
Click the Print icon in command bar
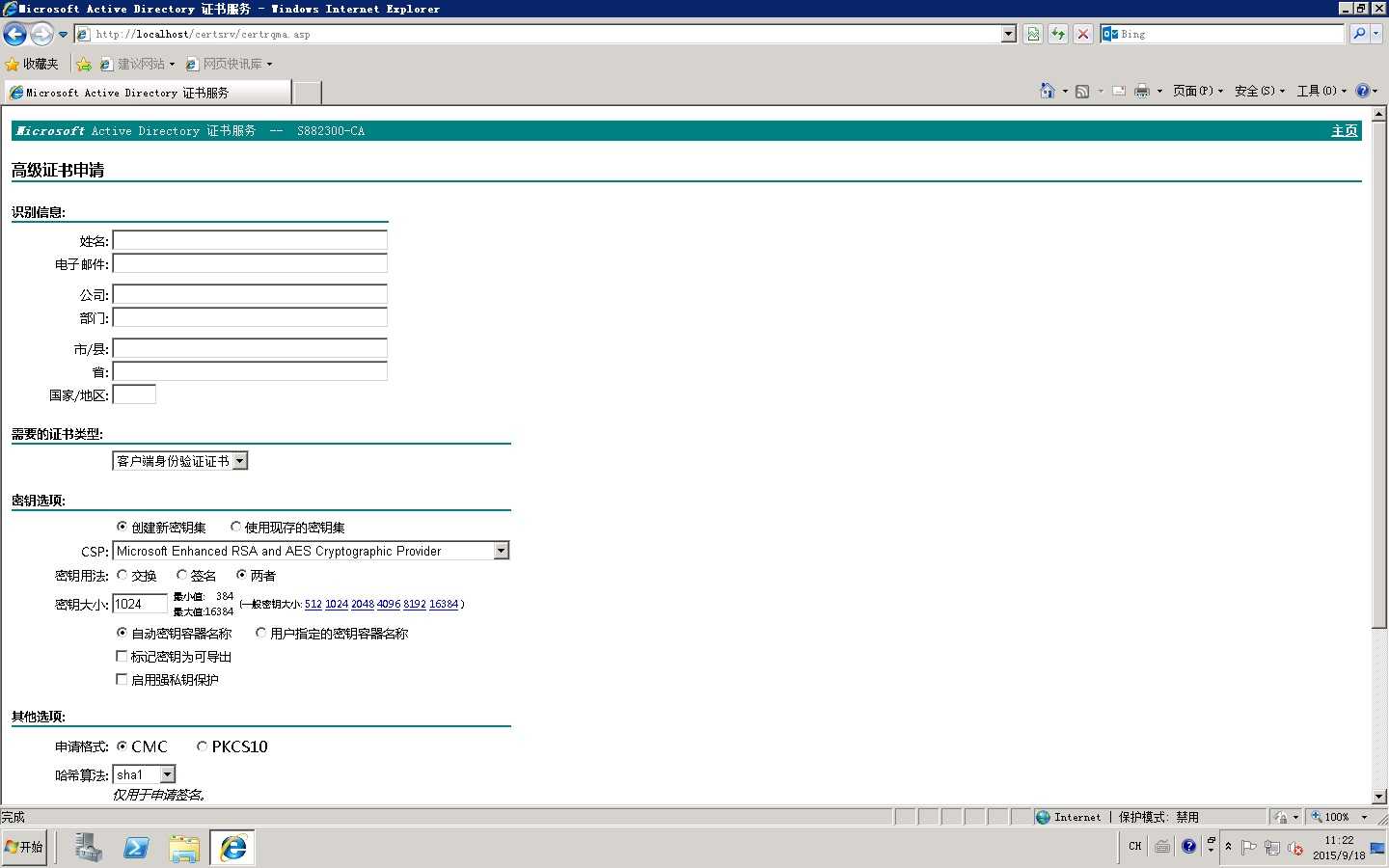pyautogui.click(x=1142, y=91)
